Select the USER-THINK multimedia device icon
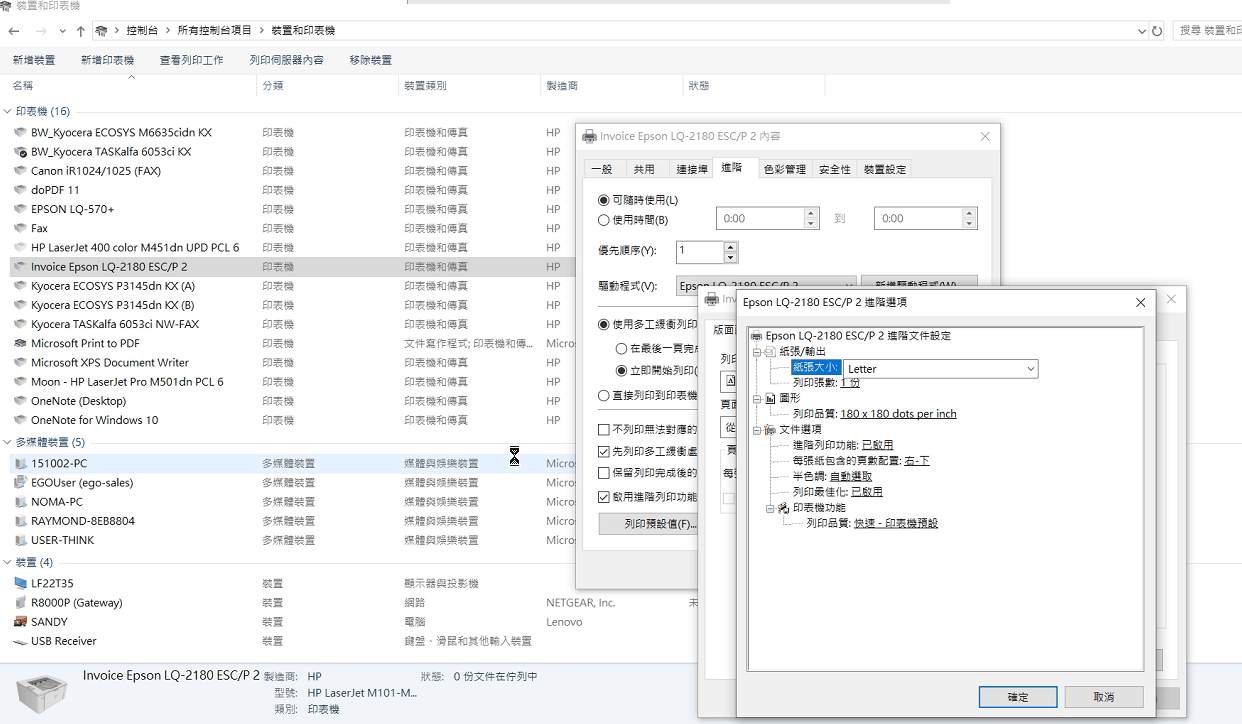The width and height of the screenshot is (1242, 724). point(20,540)
